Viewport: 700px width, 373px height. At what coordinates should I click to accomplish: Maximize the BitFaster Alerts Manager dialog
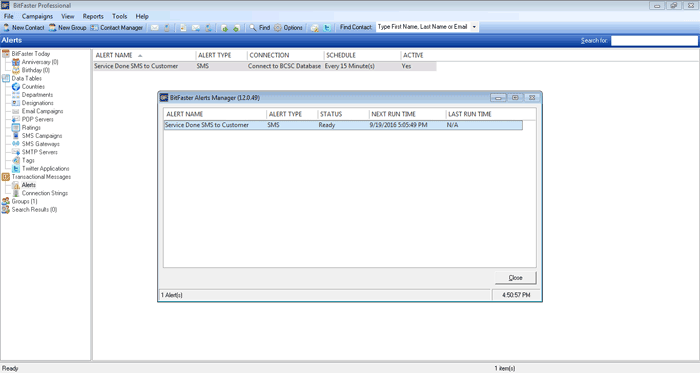[x=515, y=98]
